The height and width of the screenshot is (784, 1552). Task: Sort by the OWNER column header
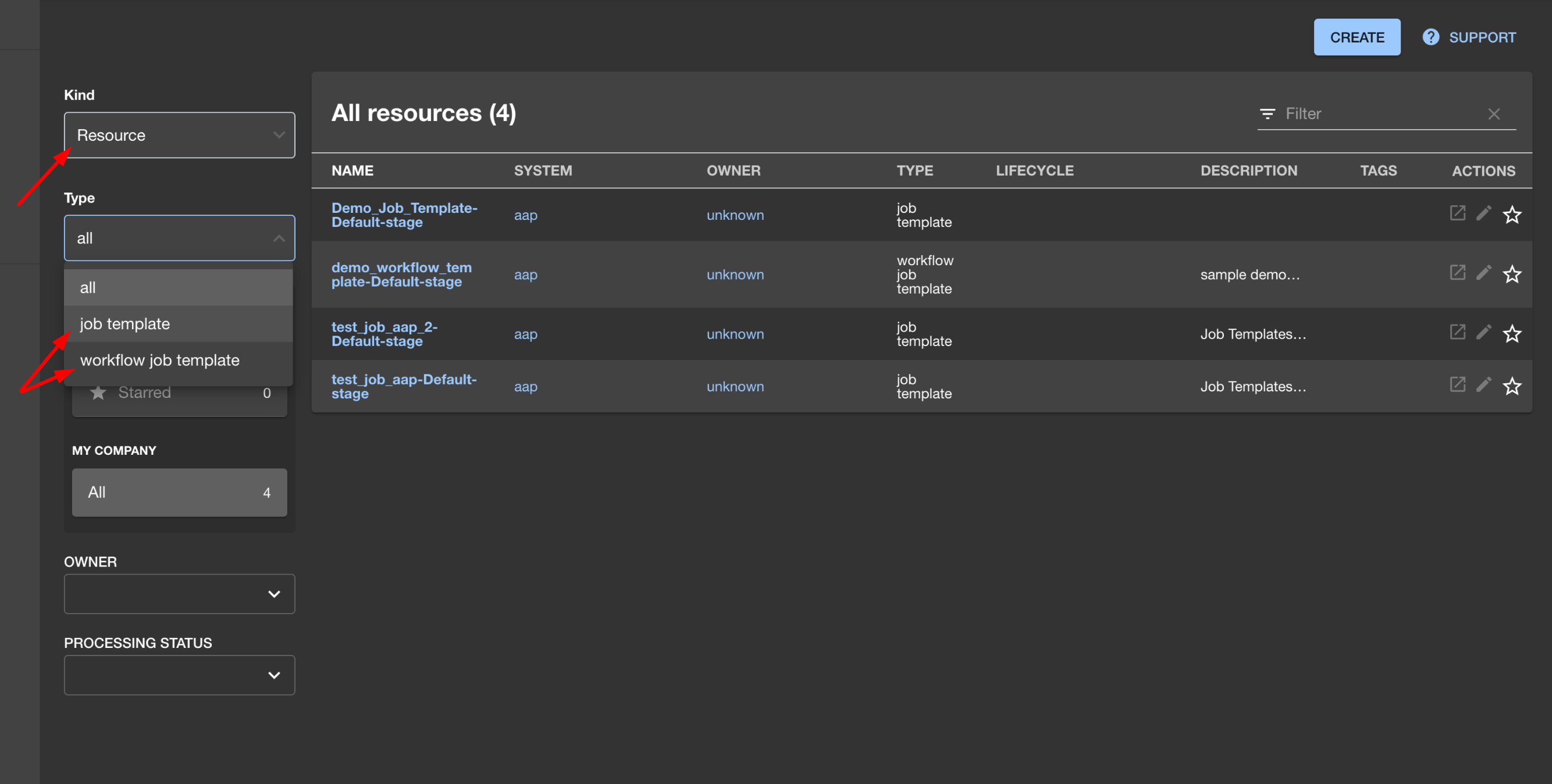[733, 170]
